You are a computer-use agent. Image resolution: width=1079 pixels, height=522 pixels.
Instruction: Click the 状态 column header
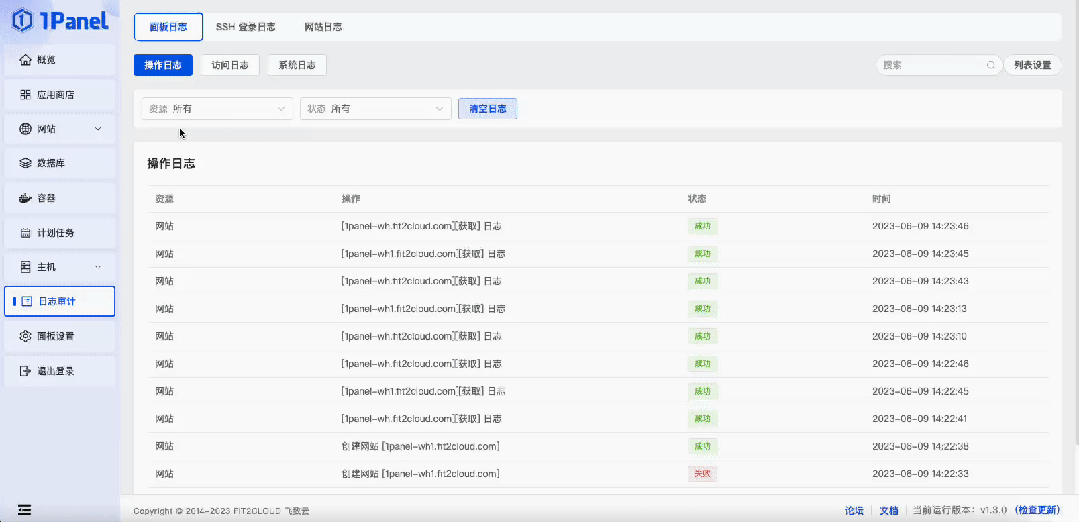[697, 199]
